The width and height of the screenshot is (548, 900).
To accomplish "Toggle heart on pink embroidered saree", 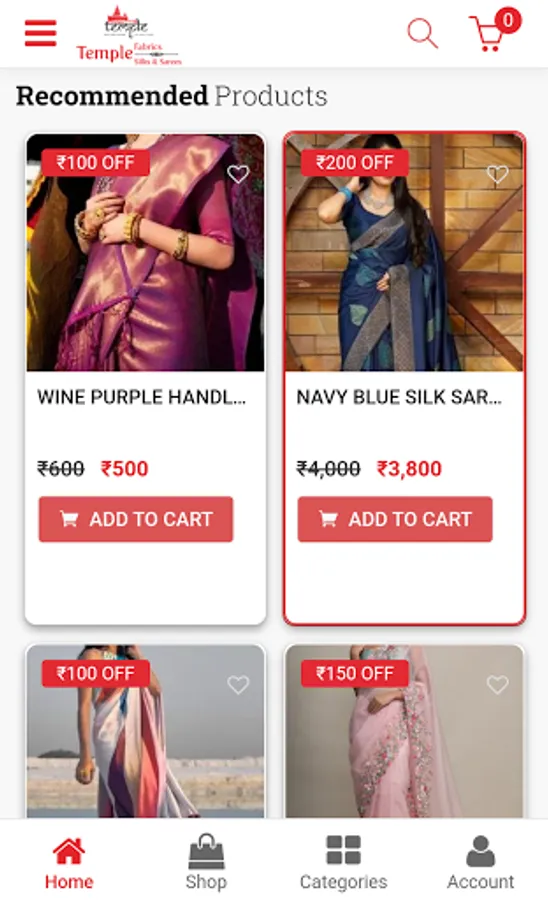I will 498,684.
